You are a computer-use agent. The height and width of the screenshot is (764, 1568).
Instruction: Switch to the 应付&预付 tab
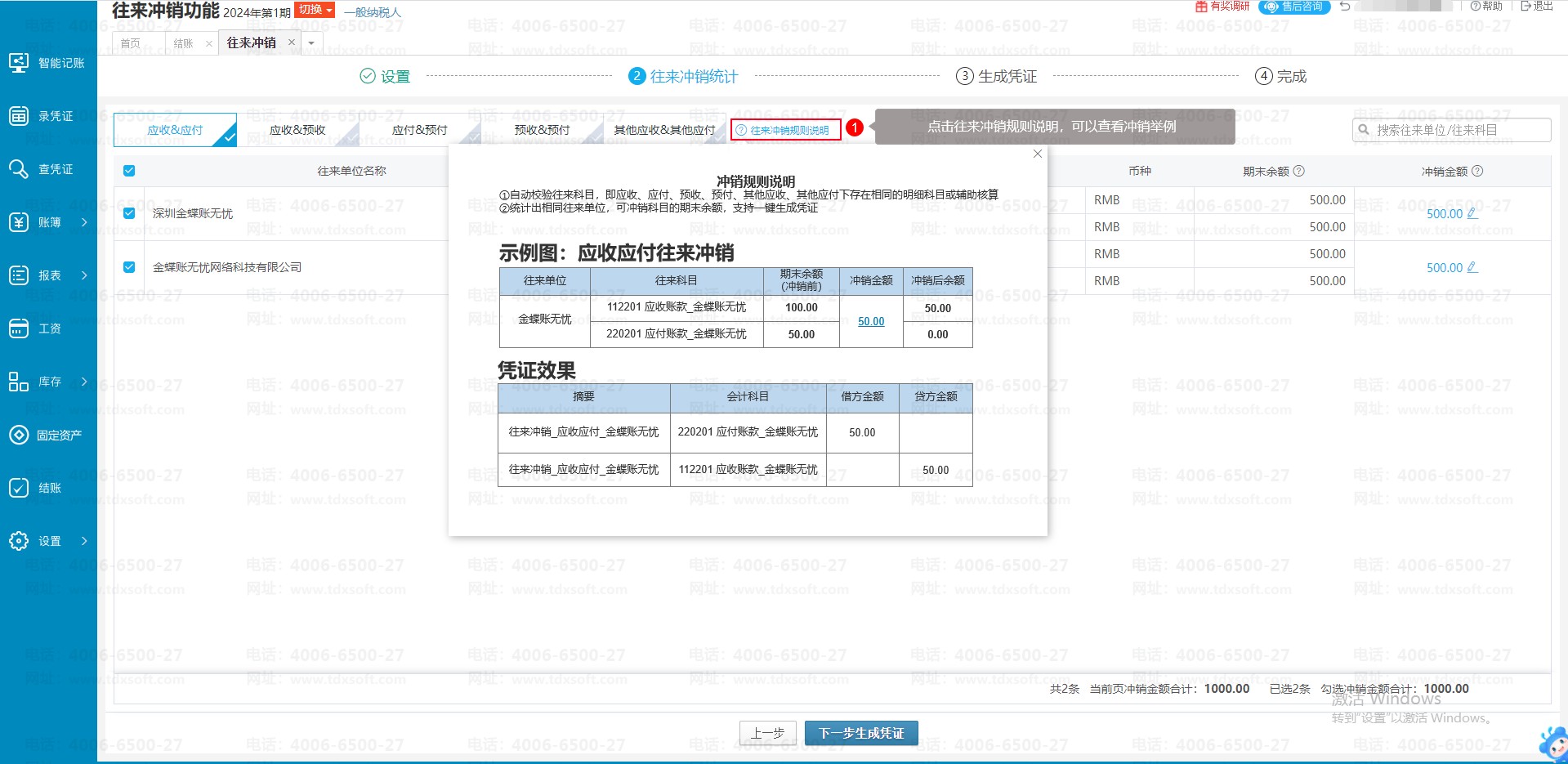(419, 130)
